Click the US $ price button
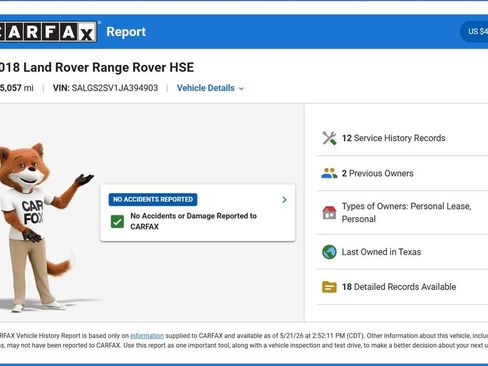 click(x=474, y=32)
